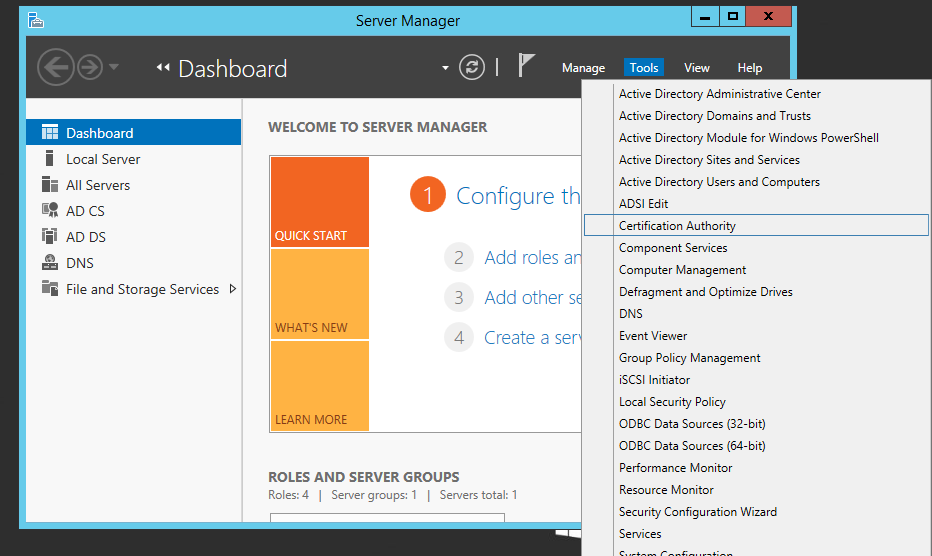Image resolution: width=932 pixels, height=556 pixels.
Task: Click File and Storage Services icon
Action: [x=50, y=289]
